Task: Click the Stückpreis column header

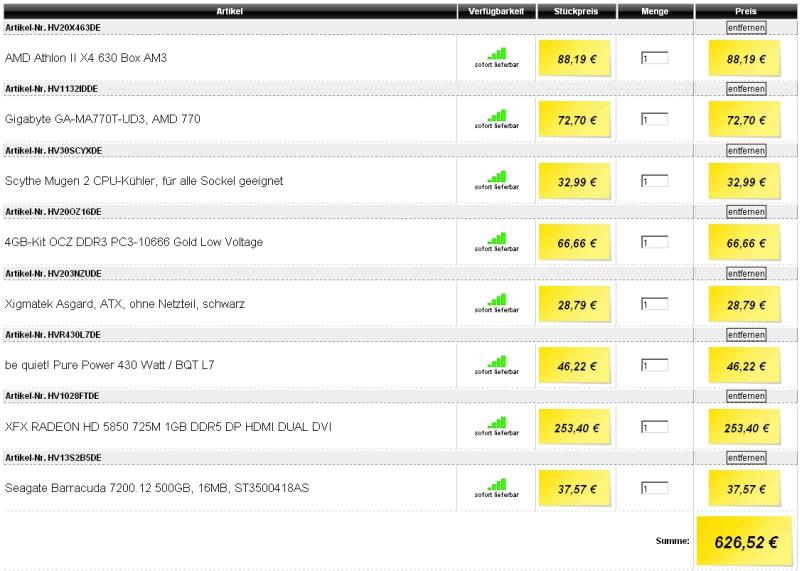Action: [576, 11]
